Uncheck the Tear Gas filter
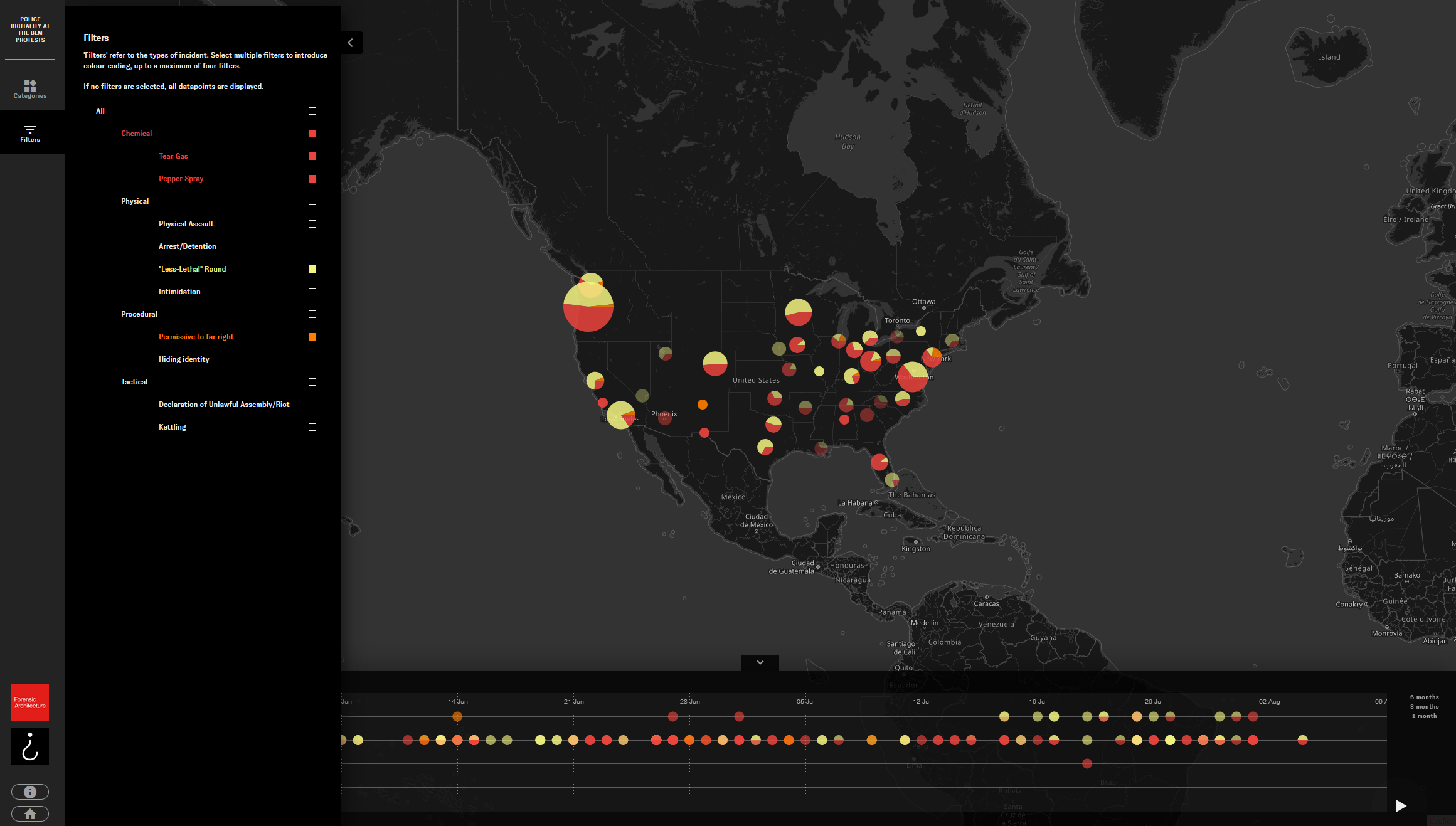The image size is (1456, 826). (312, 156)
